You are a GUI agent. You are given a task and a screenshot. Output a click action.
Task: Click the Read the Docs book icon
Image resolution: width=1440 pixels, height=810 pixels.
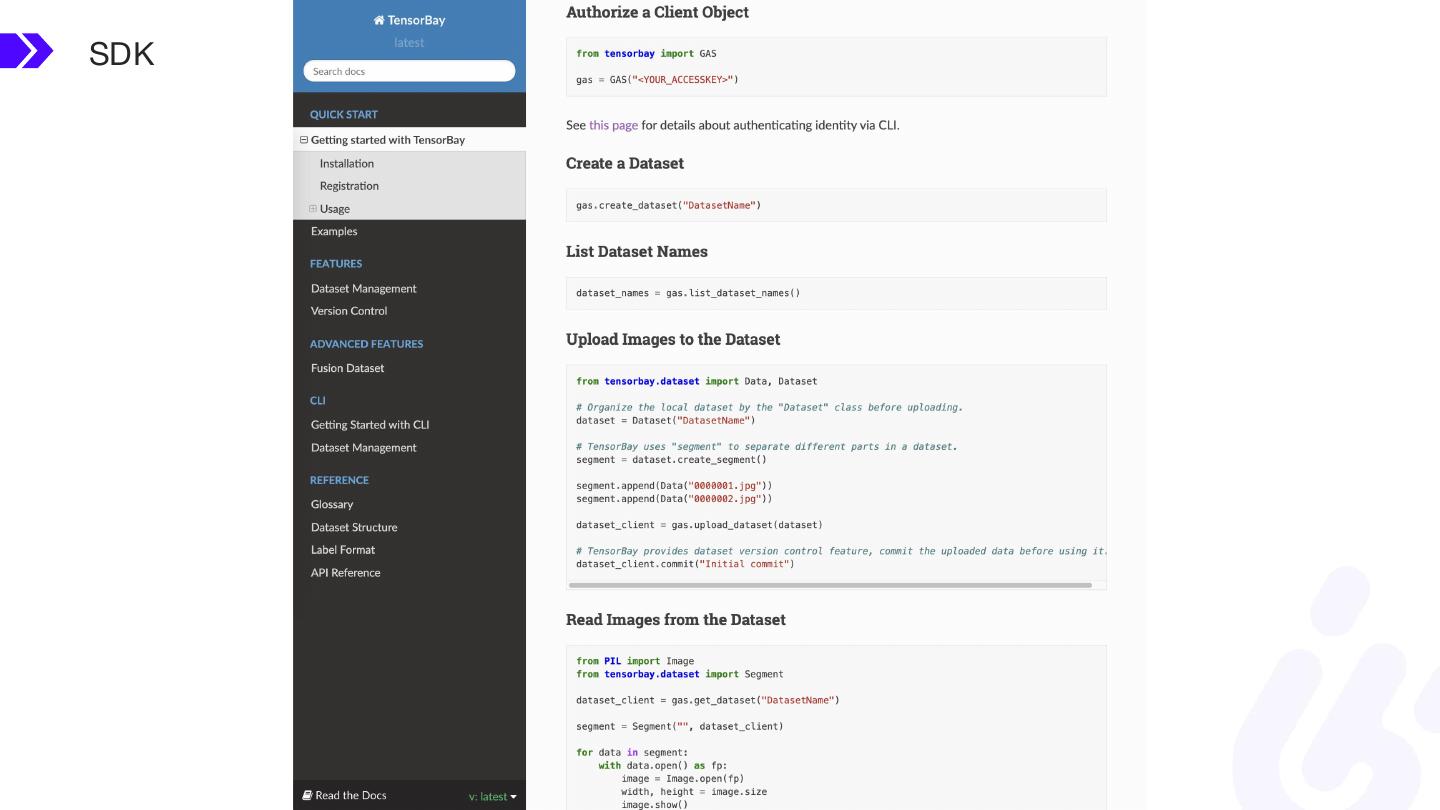[307, 796]
